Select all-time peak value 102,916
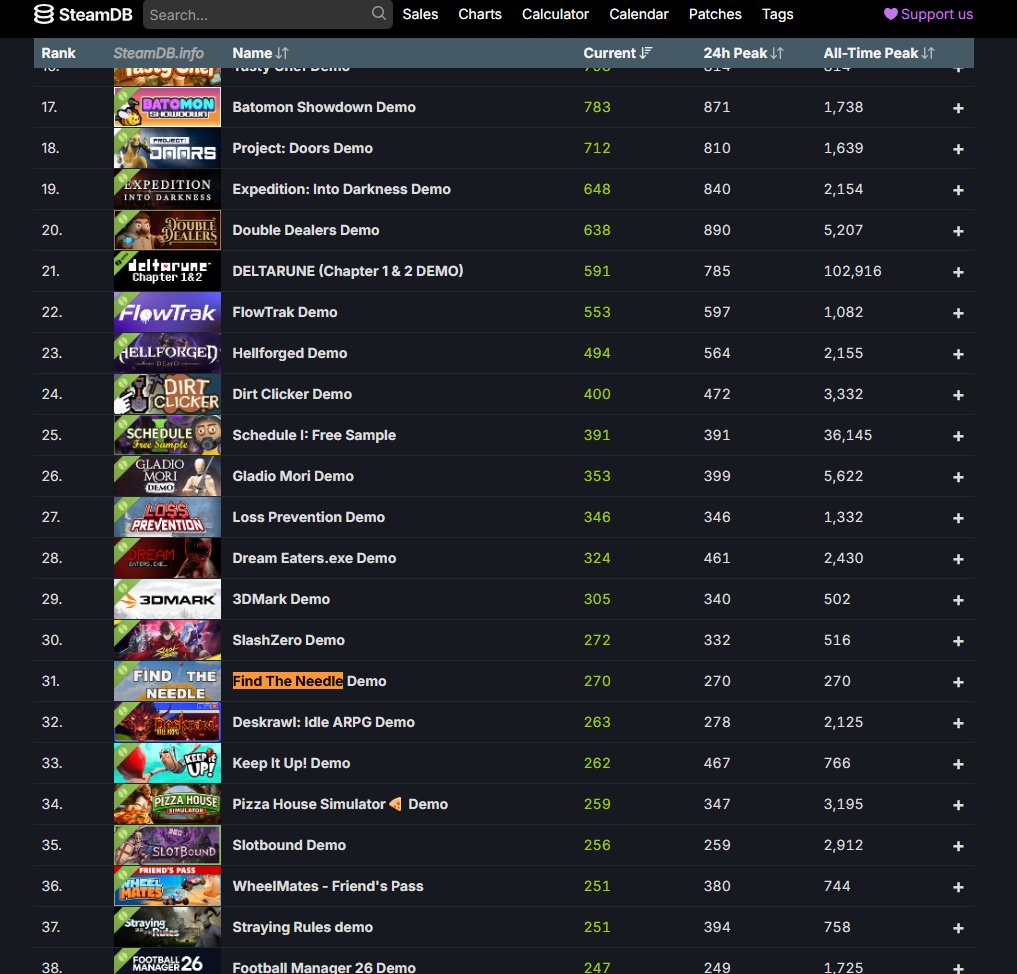Screen dimensions: 1017x974 tap(852, 271)
